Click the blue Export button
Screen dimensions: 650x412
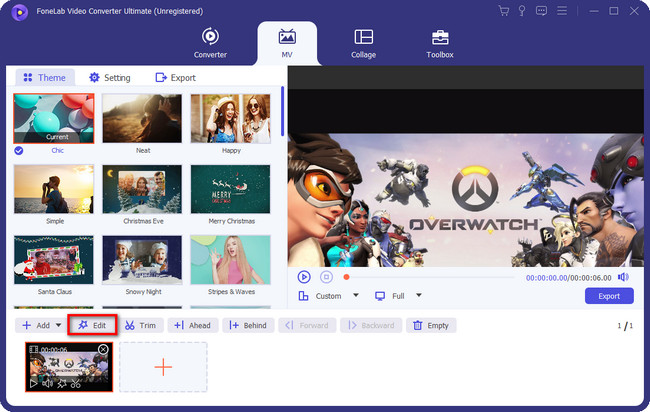(609, 296)
